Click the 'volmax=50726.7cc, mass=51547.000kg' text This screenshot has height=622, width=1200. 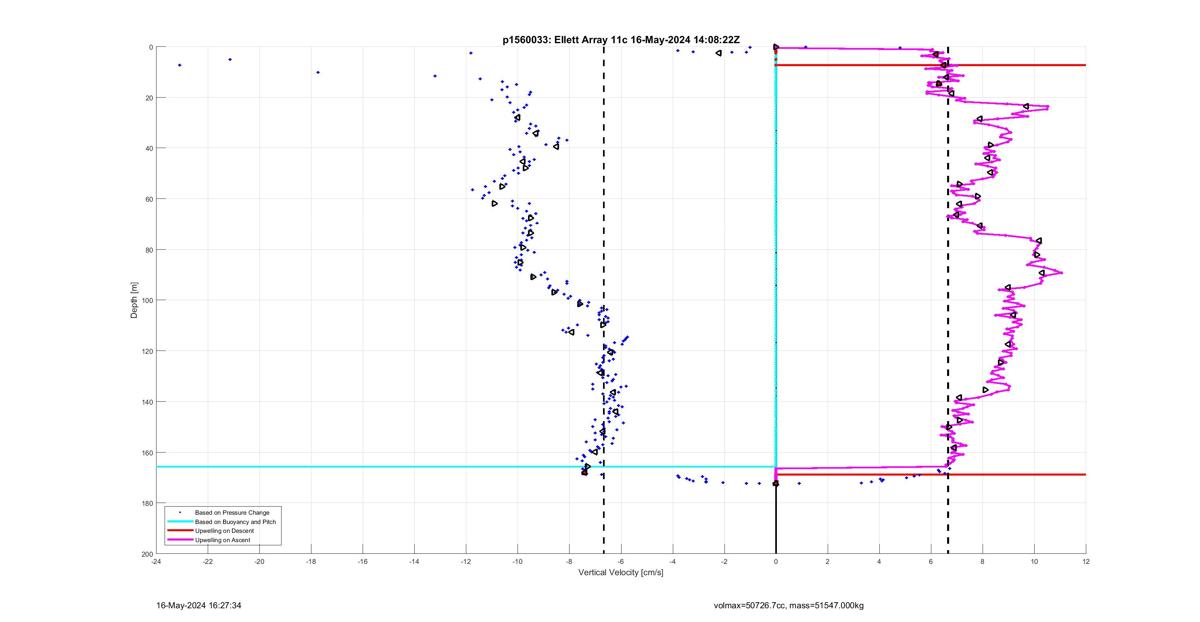coord(789,606)
